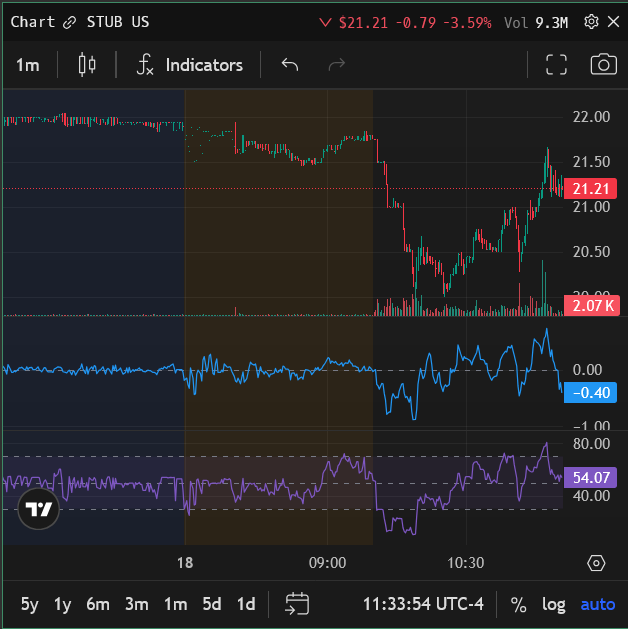Select the 5d date range
This screenshot has height=629, width=628.
click(x=212, y=604)
